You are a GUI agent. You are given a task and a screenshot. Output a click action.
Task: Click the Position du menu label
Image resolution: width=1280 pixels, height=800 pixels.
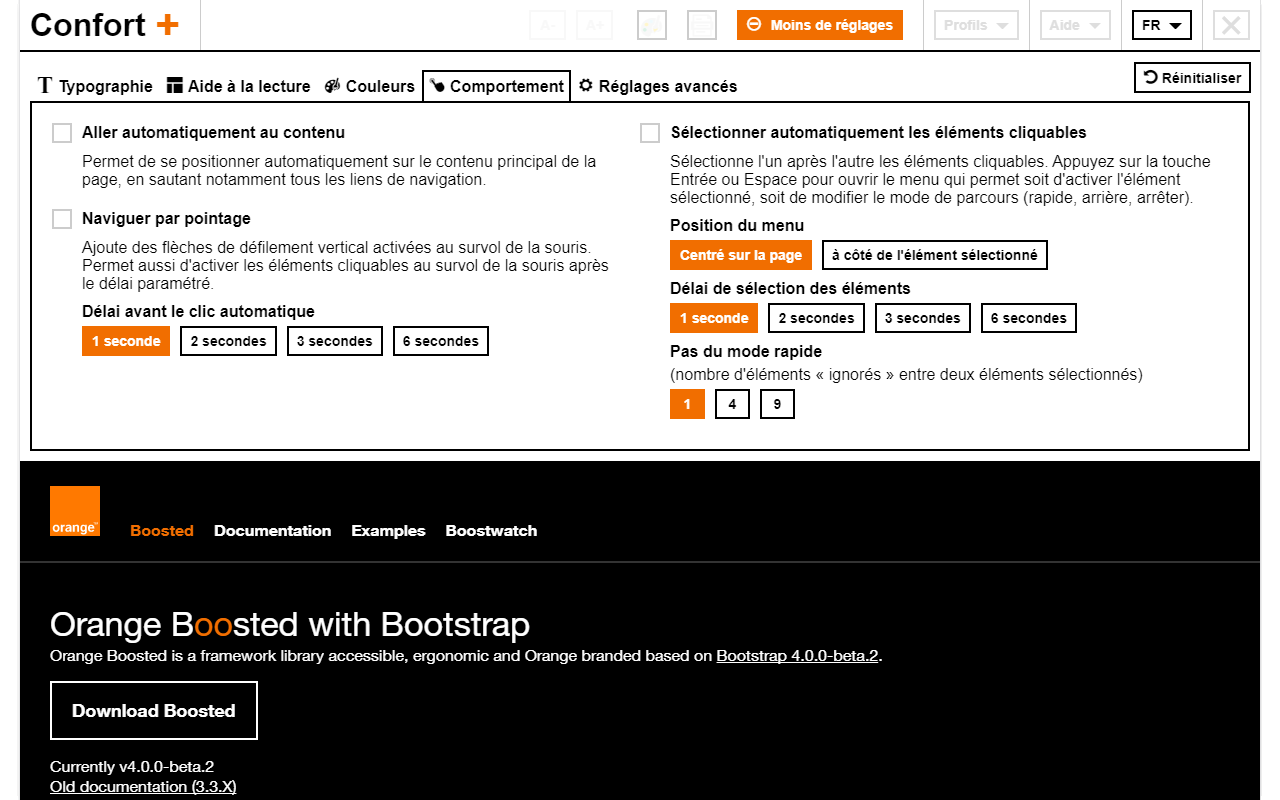click(737, 226)
